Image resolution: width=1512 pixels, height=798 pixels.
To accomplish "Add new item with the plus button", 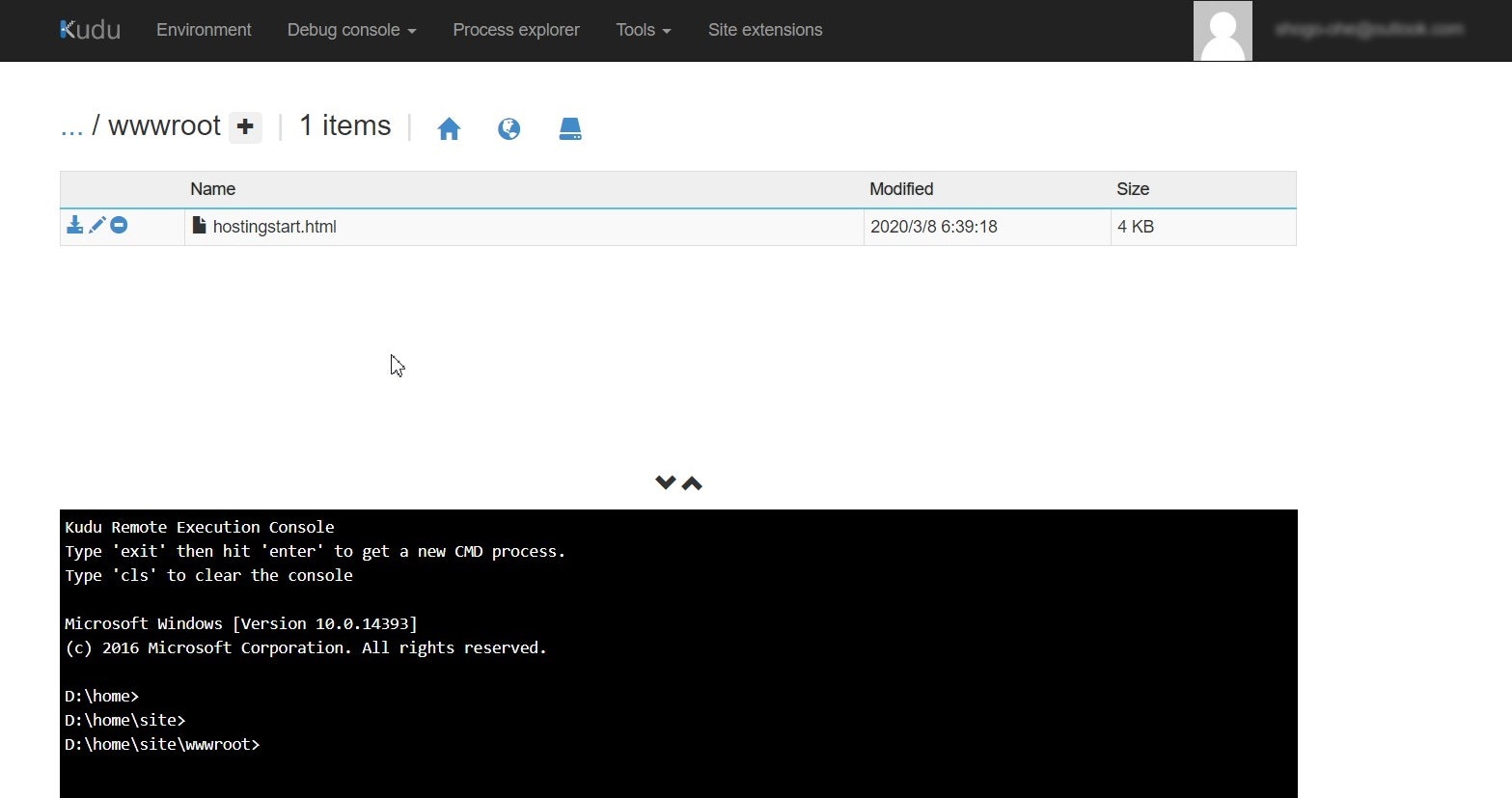I will tap(245, 126).
